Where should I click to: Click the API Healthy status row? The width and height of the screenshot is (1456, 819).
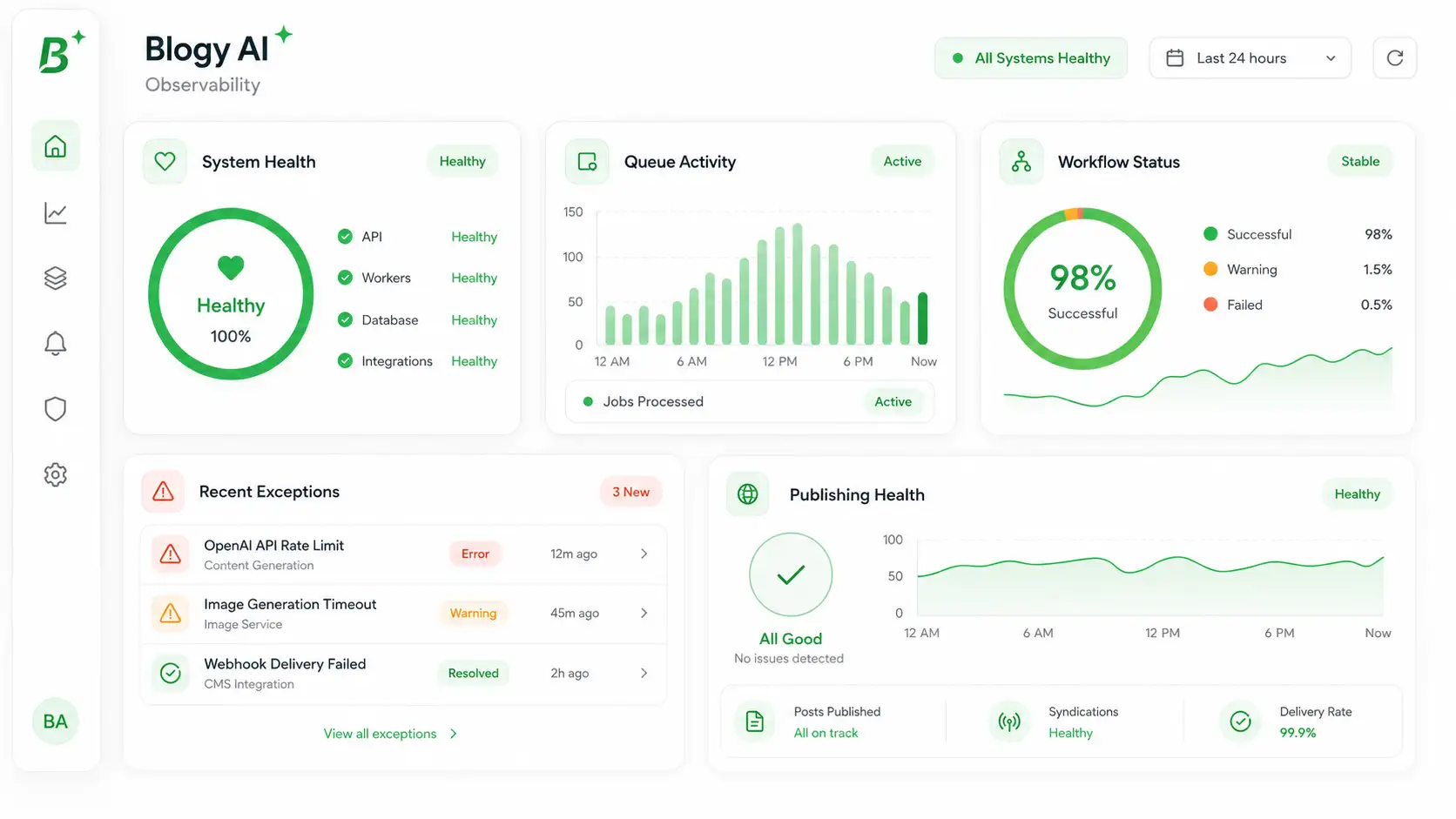[417, 237]
